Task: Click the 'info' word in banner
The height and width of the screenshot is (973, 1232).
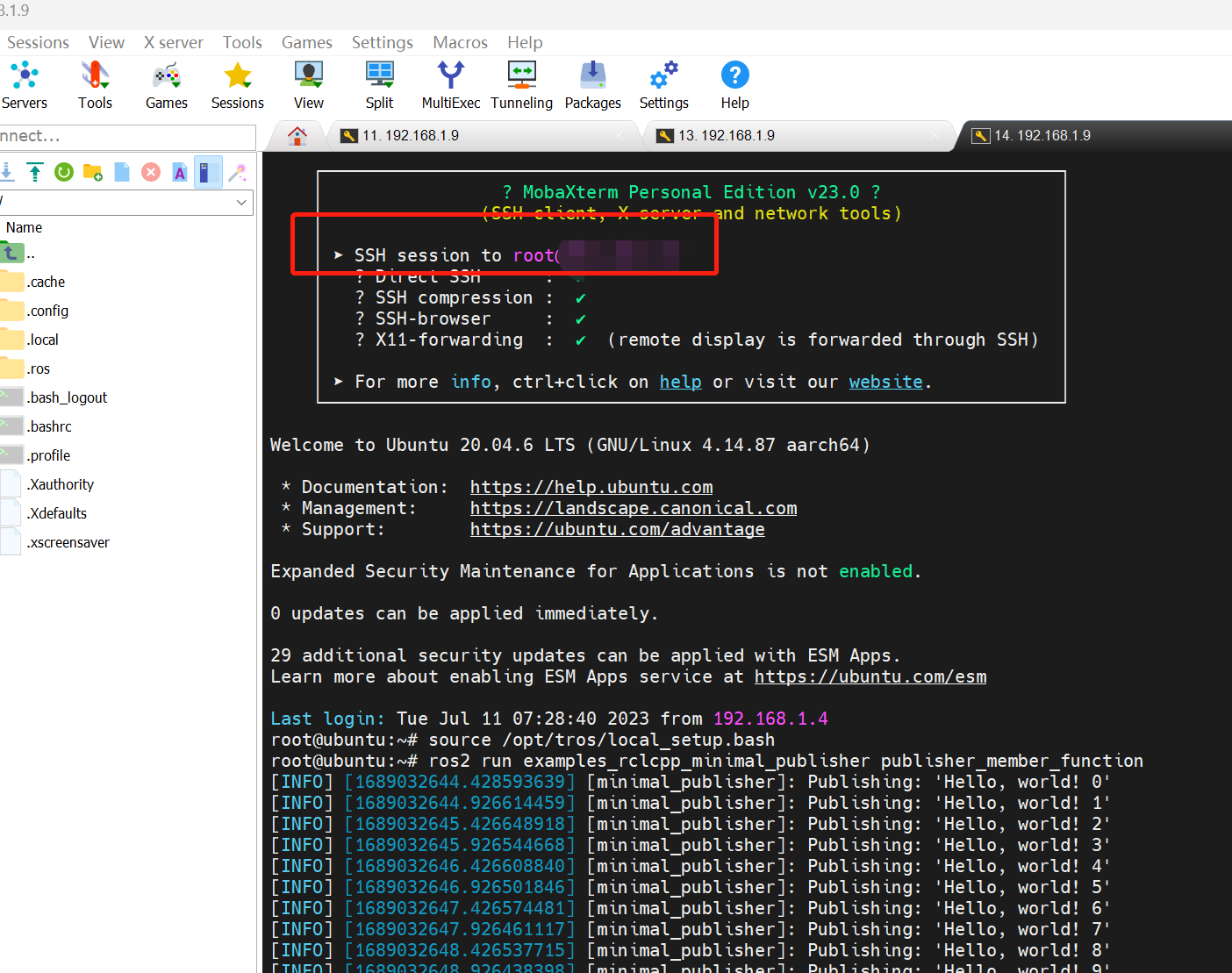Action: coord(471,382)
